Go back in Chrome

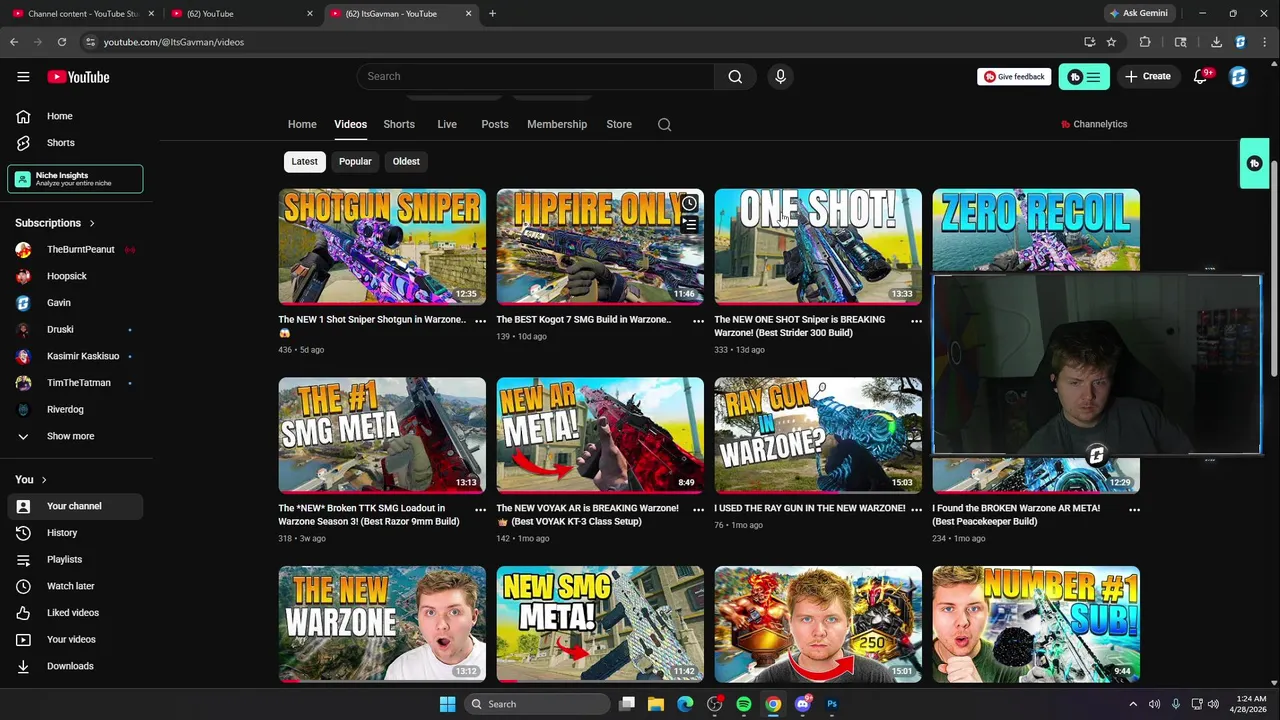click(14, 42)
